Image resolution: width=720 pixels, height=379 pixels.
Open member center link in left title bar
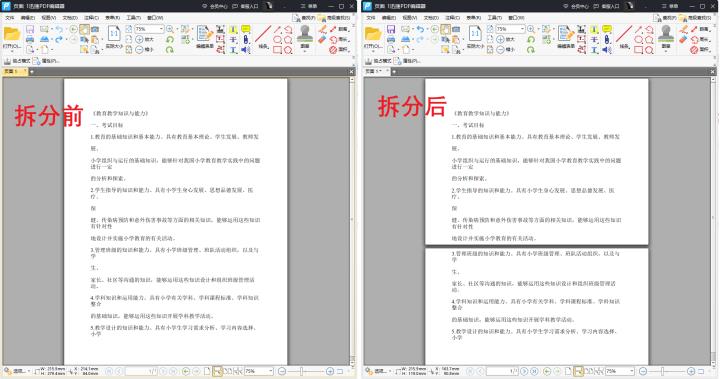pos(215,6)
